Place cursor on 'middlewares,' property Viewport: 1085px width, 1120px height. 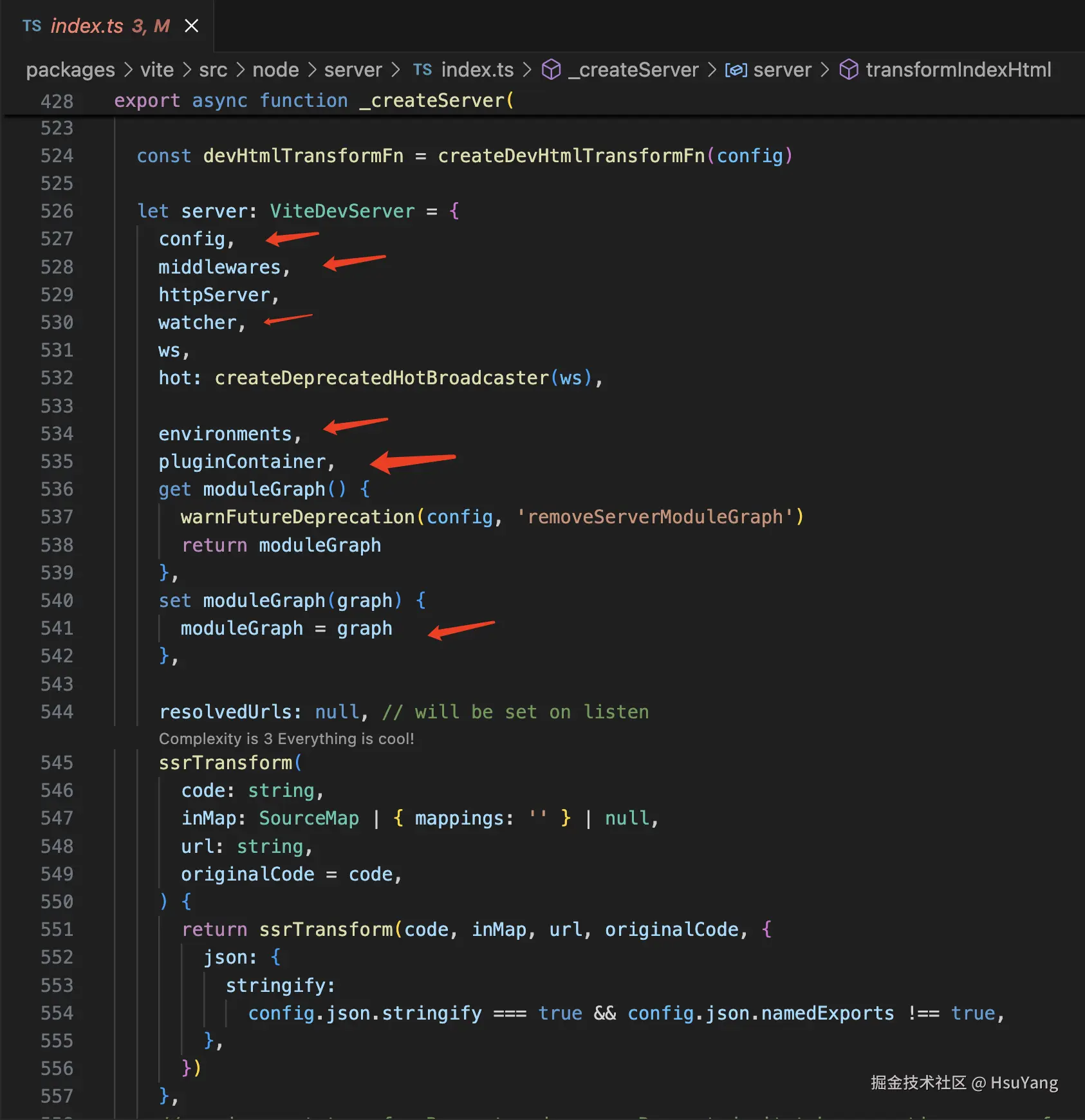[225, 267]
